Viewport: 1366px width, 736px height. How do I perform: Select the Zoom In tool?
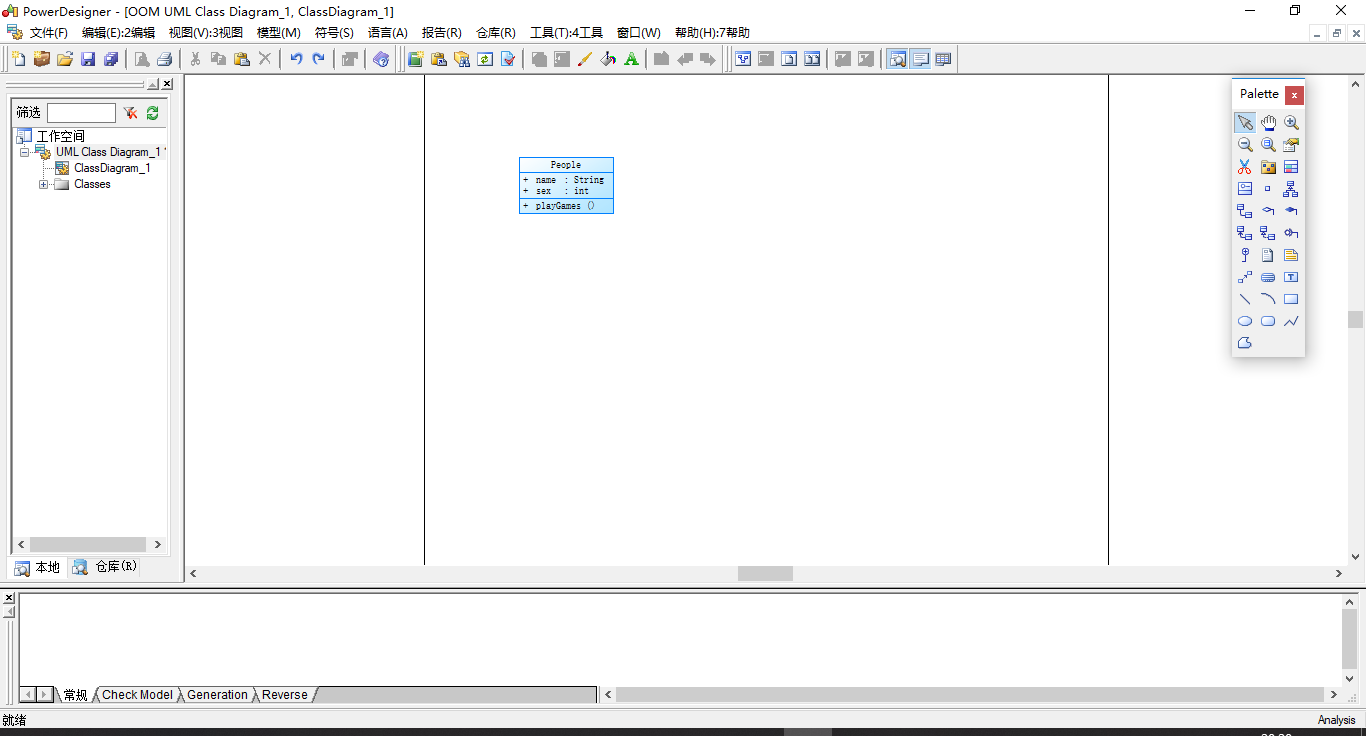(x=1291, y=122)
